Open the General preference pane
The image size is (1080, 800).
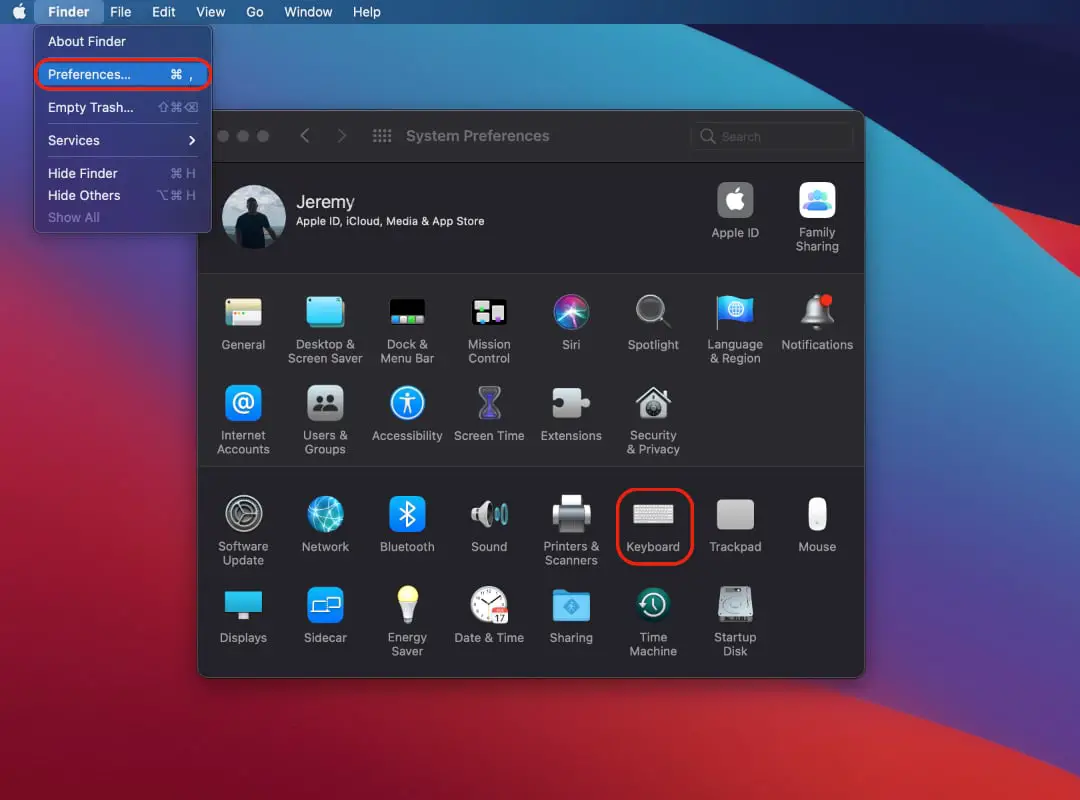click(242, 323)
